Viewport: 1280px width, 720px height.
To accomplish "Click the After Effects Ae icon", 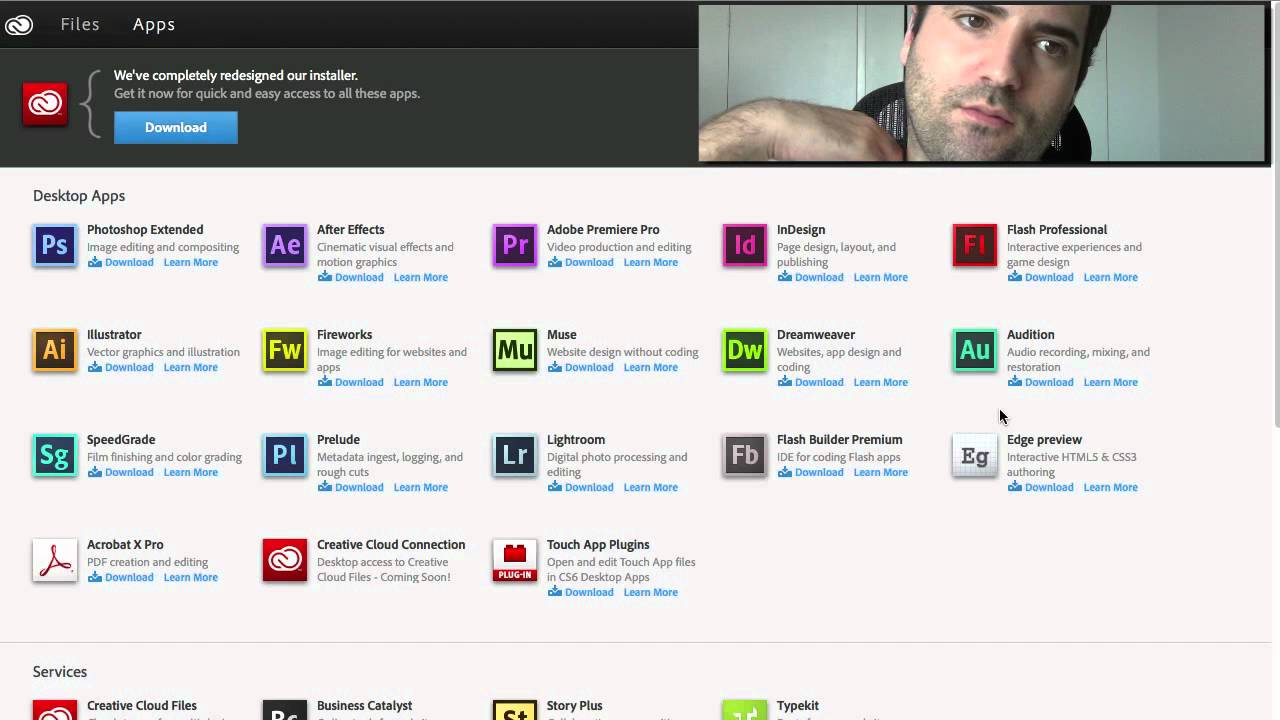I will pos(285,245).
